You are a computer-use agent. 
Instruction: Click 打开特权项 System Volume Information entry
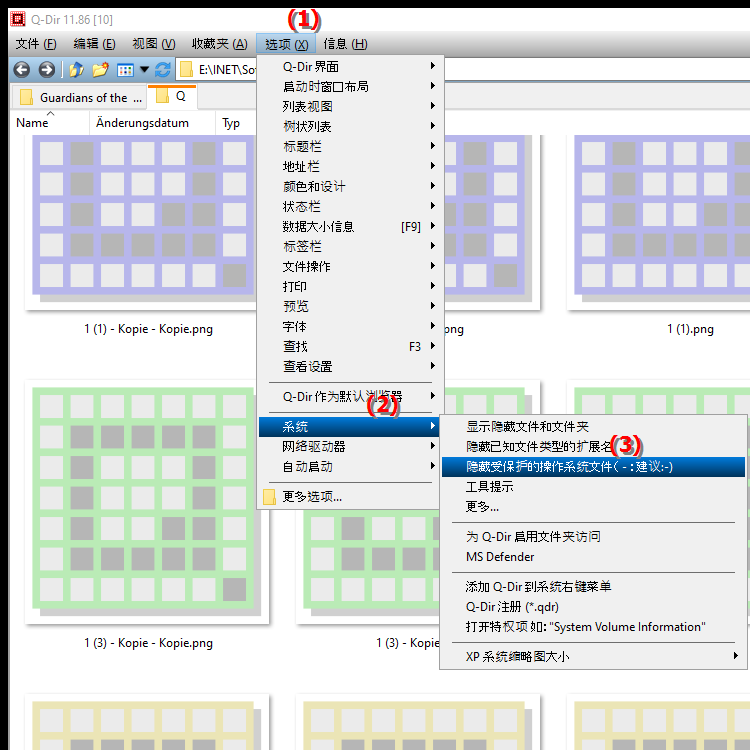click(x=593, y=627)
